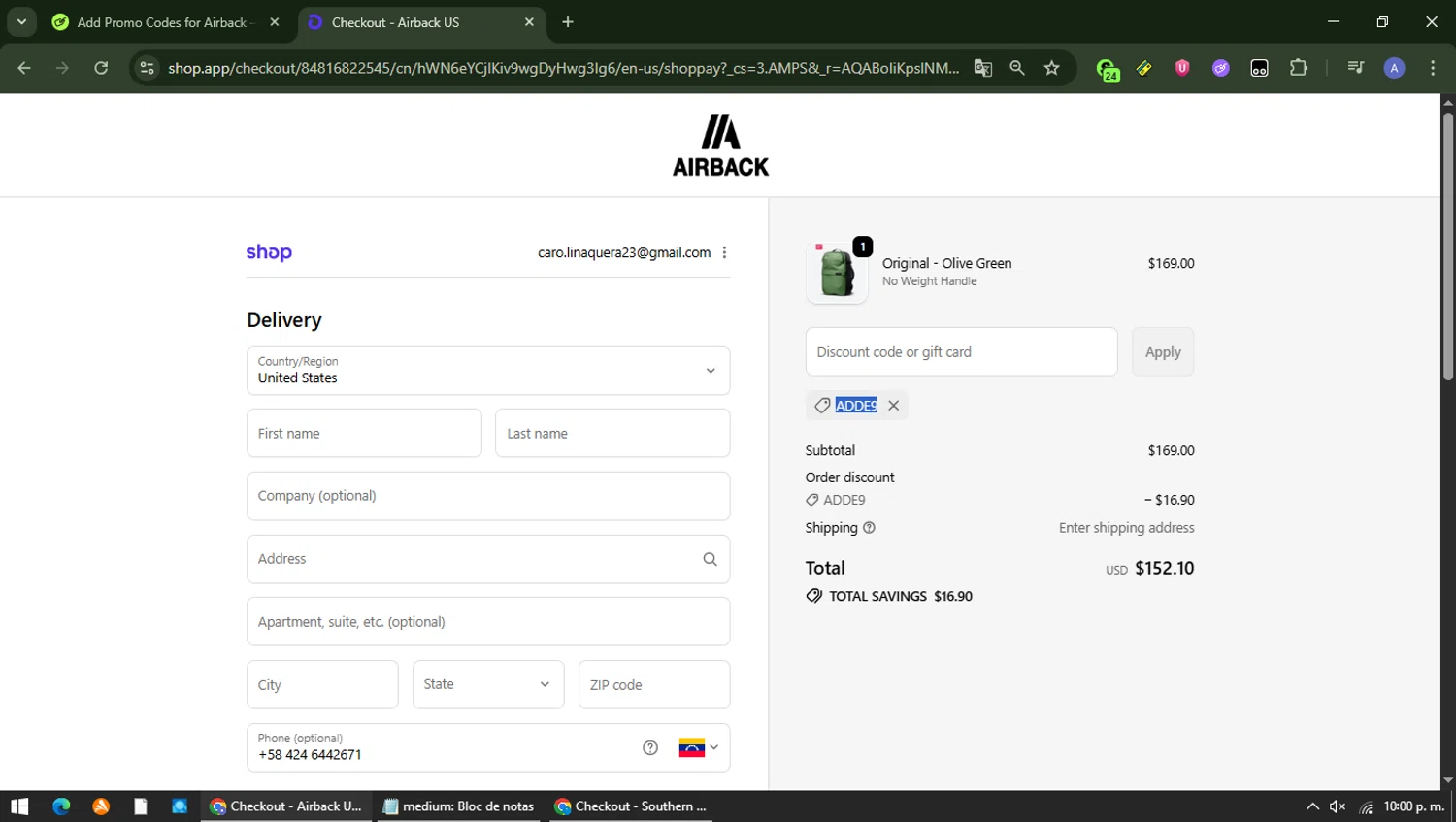Click the address search magnifier icon

(x=710, y=559)
